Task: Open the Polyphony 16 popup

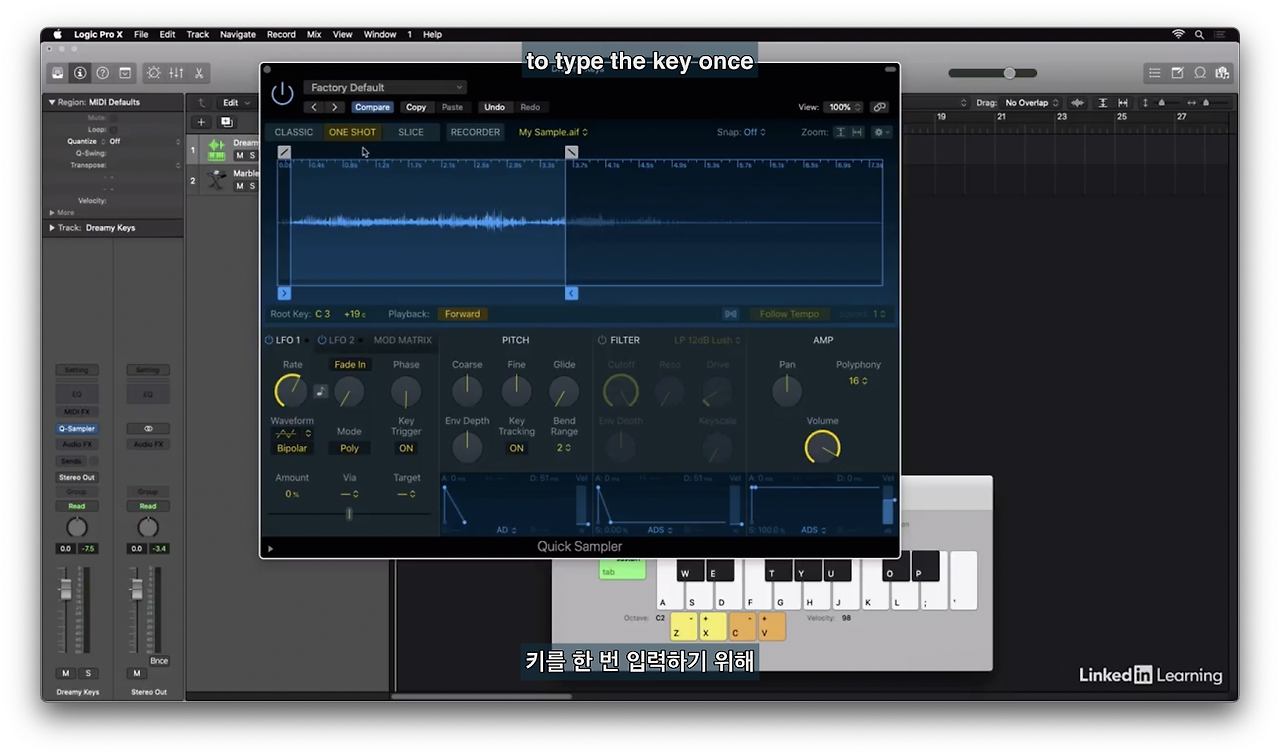Action: point(858,381)
